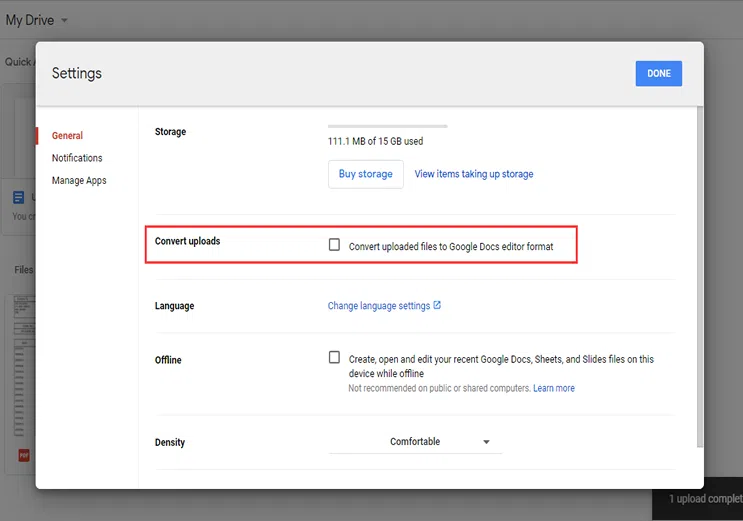Open the Density Comfortable dropdown
Image resolution: width=743 pixels, height=521 pixels.
(415, 442)
